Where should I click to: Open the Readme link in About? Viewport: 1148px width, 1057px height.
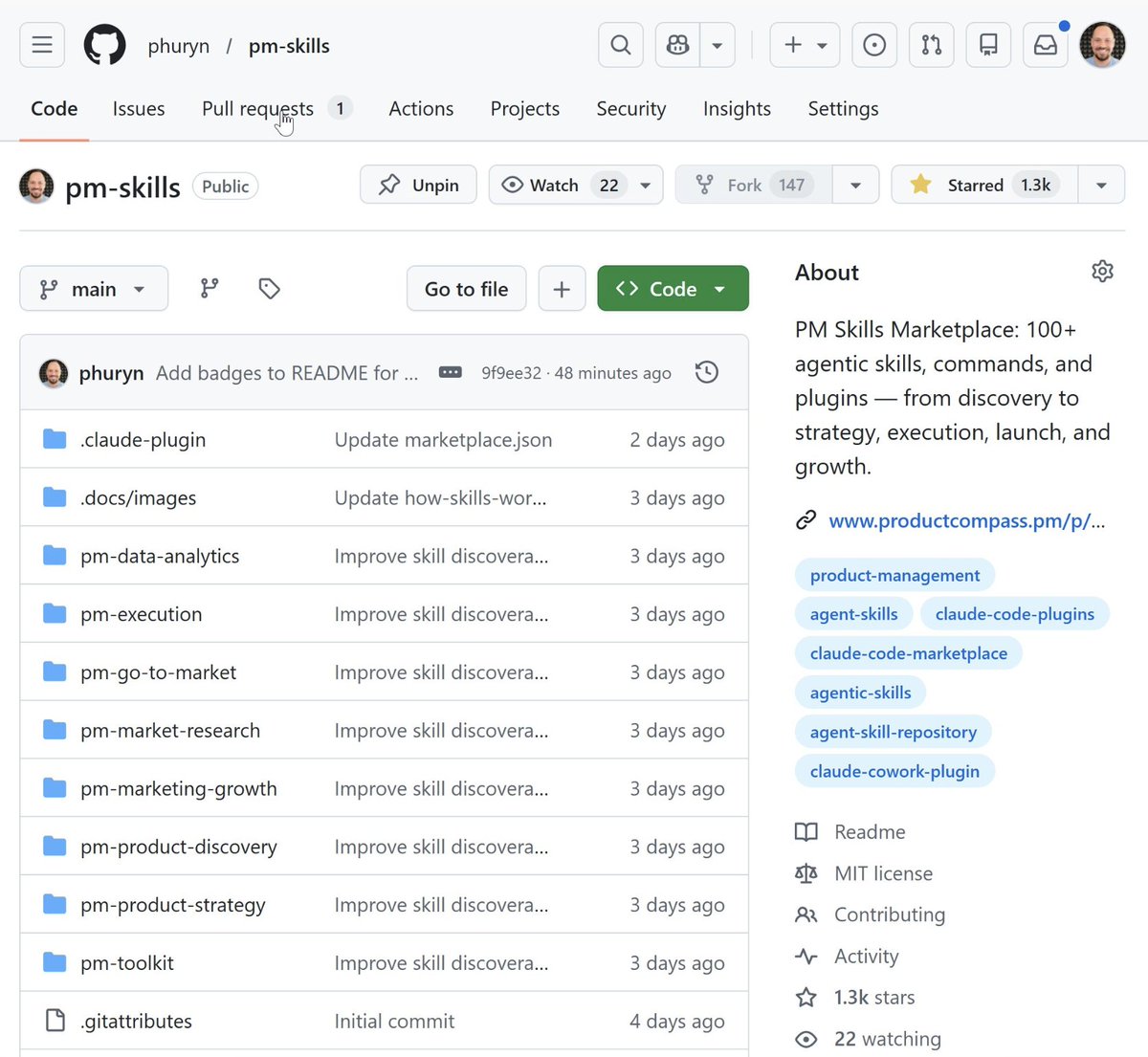(x=870, y=832)
